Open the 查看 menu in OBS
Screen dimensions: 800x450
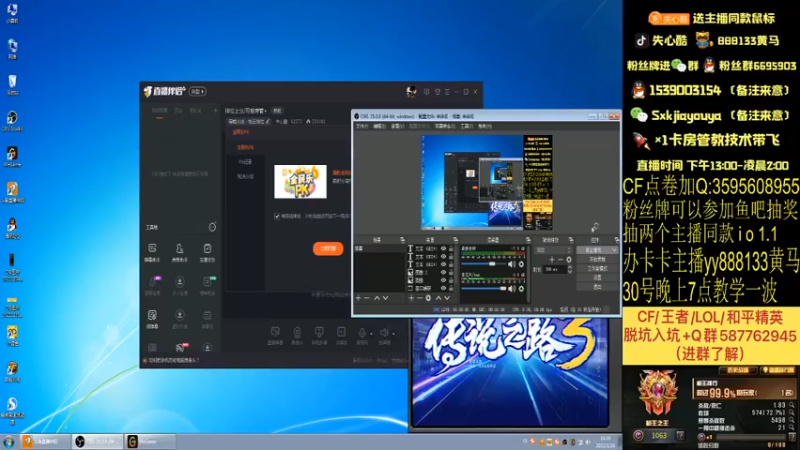pyautogui.click(x=397, y=126)
